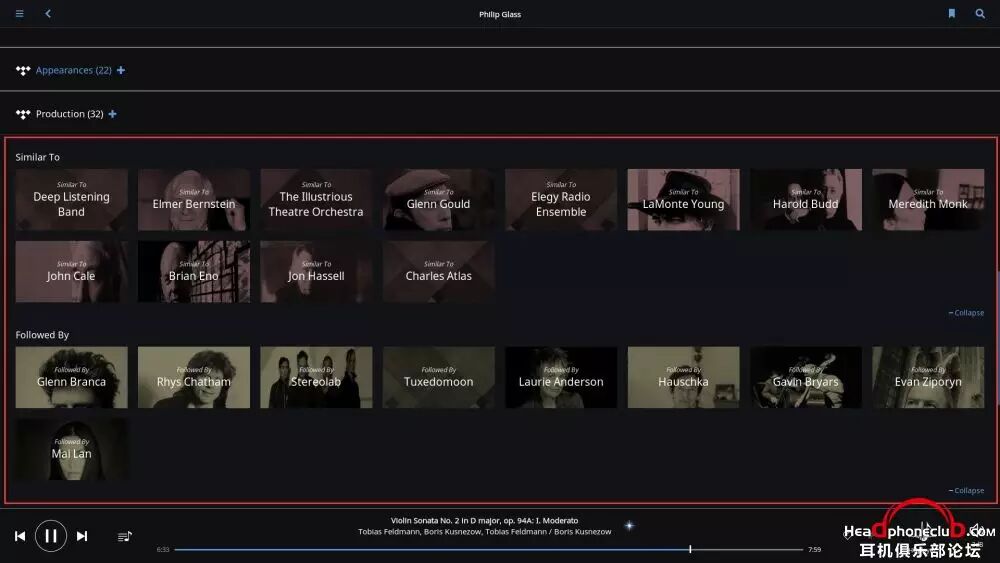The height and width of the screenshot is (563, 1000).
Task: Open Evan Ziporyn follower tile
Action: (929, 377)
